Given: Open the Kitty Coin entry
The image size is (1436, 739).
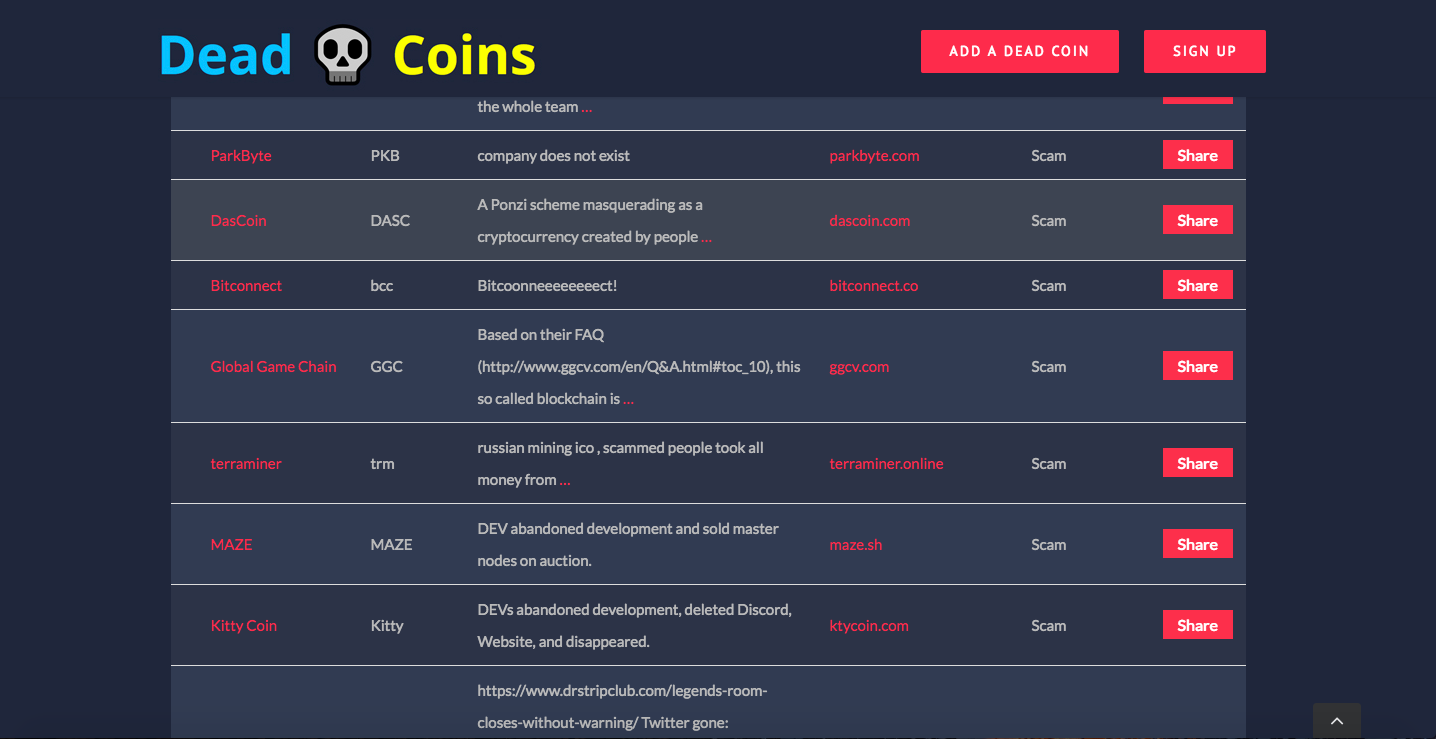Looking at the screenshot, I should click(243, 625).
